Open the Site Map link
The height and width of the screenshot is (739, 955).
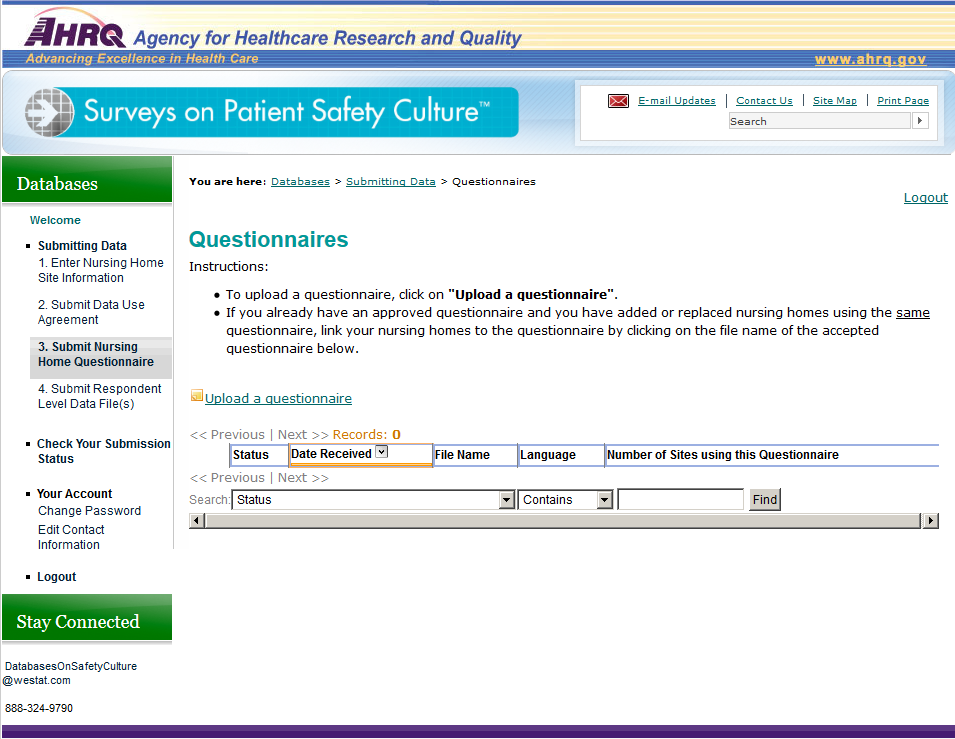coord(834,101)
